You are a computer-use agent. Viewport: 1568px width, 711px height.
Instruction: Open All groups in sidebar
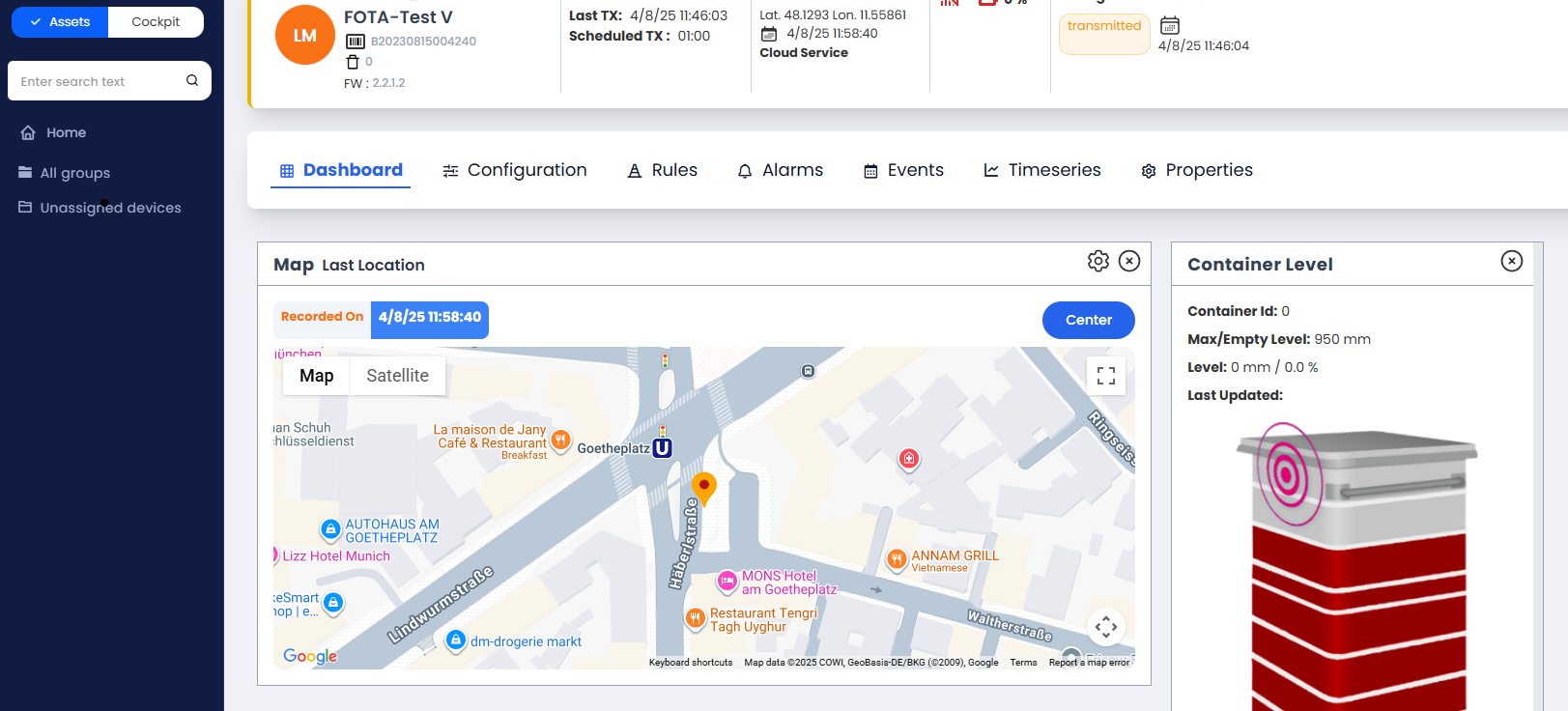tap(74, 173)
